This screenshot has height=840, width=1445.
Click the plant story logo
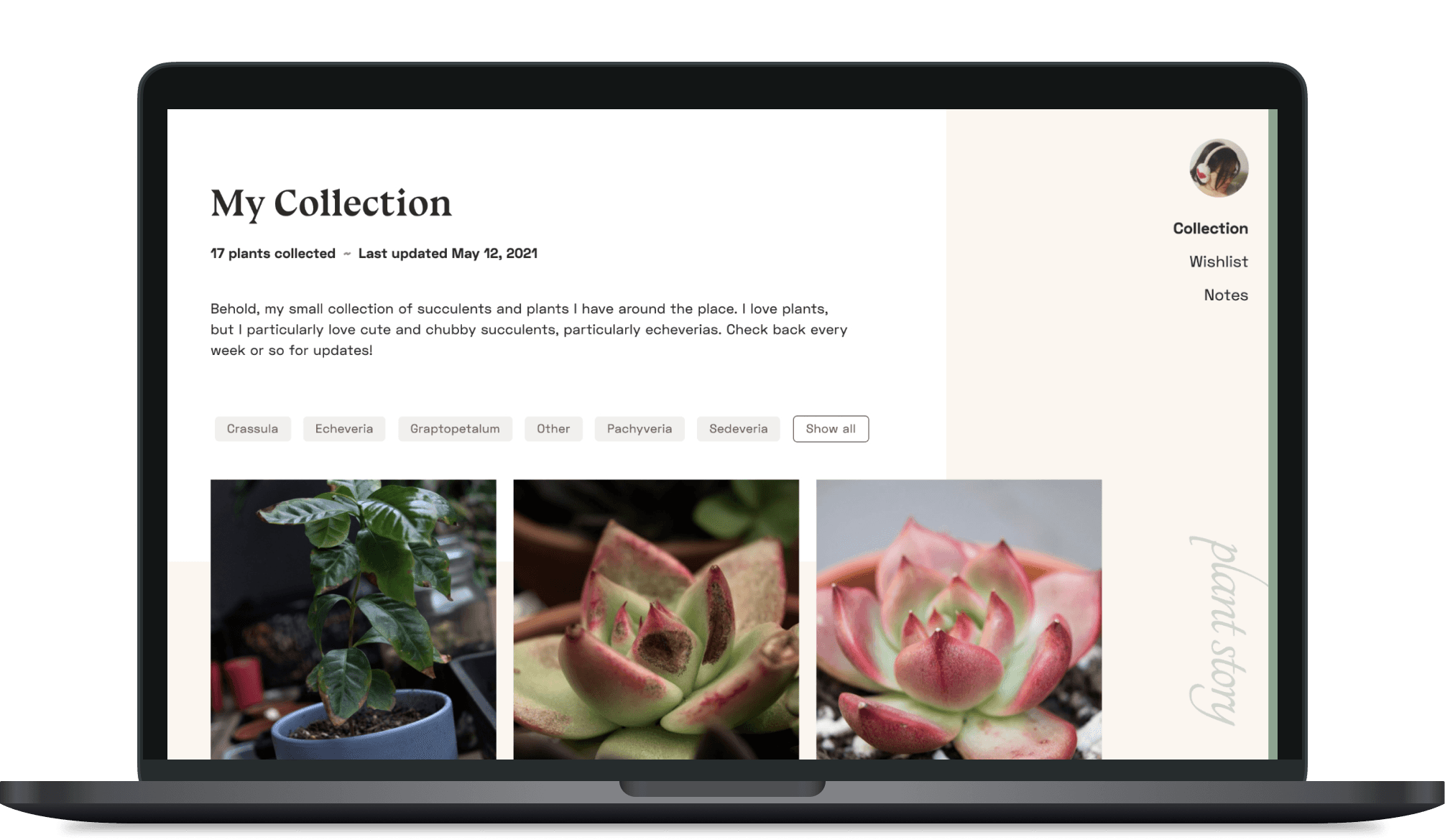click(1224, 631)
